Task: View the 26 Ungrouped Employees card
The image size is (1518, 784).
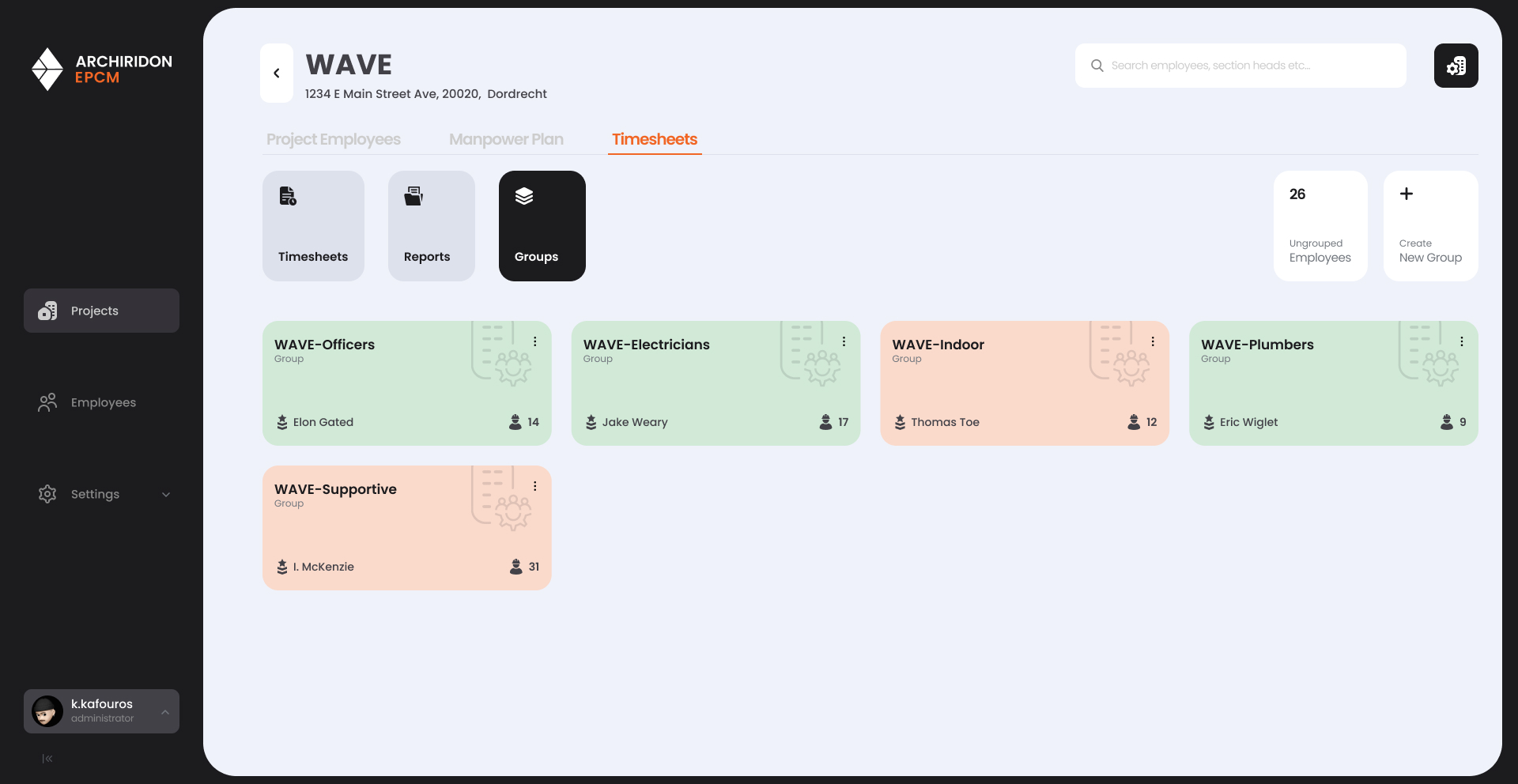Action: tap(1320, 226)
